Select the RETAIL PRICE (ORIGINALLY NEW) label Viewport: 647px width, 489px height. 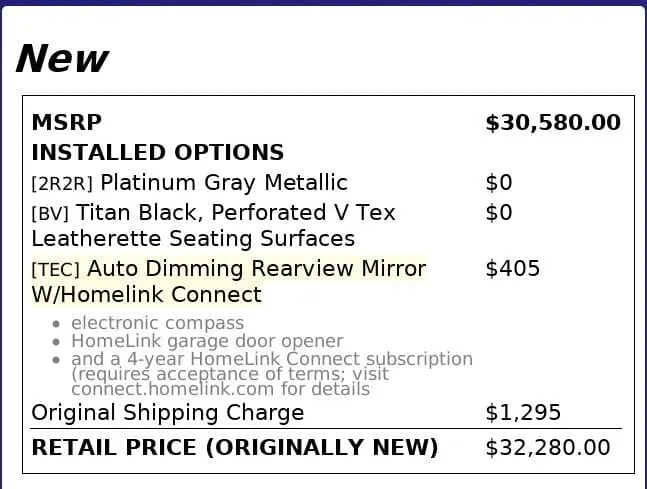click(235, 447)
